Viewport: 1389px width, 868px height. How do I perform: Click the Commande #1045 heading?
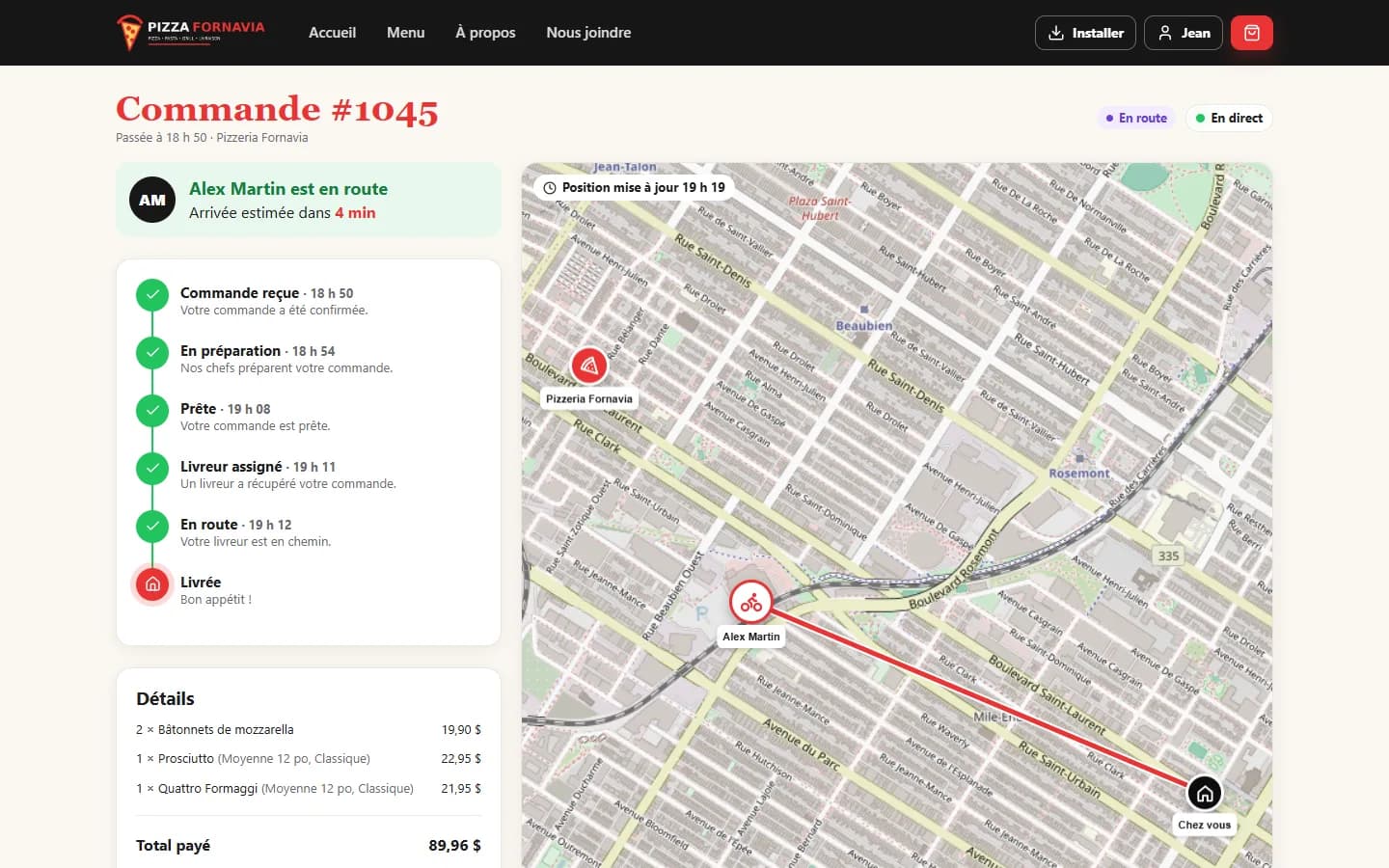point(277,109)
